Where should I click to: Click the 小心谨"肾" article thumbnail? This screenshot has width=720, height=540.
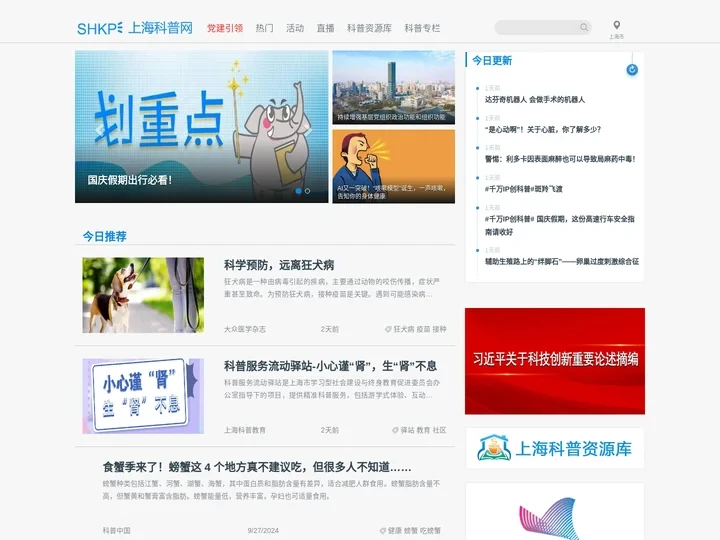pos(143,396)
